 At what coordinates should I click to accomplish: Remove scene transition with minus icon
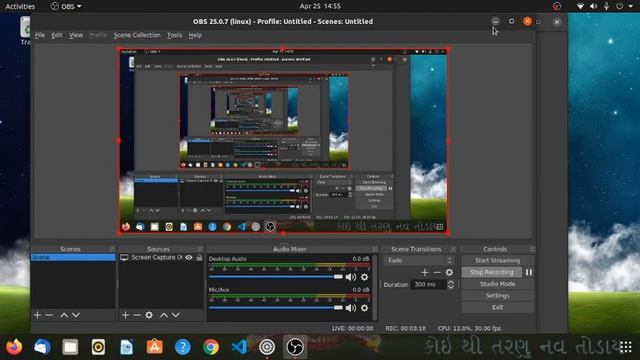[x=437, y=272]
